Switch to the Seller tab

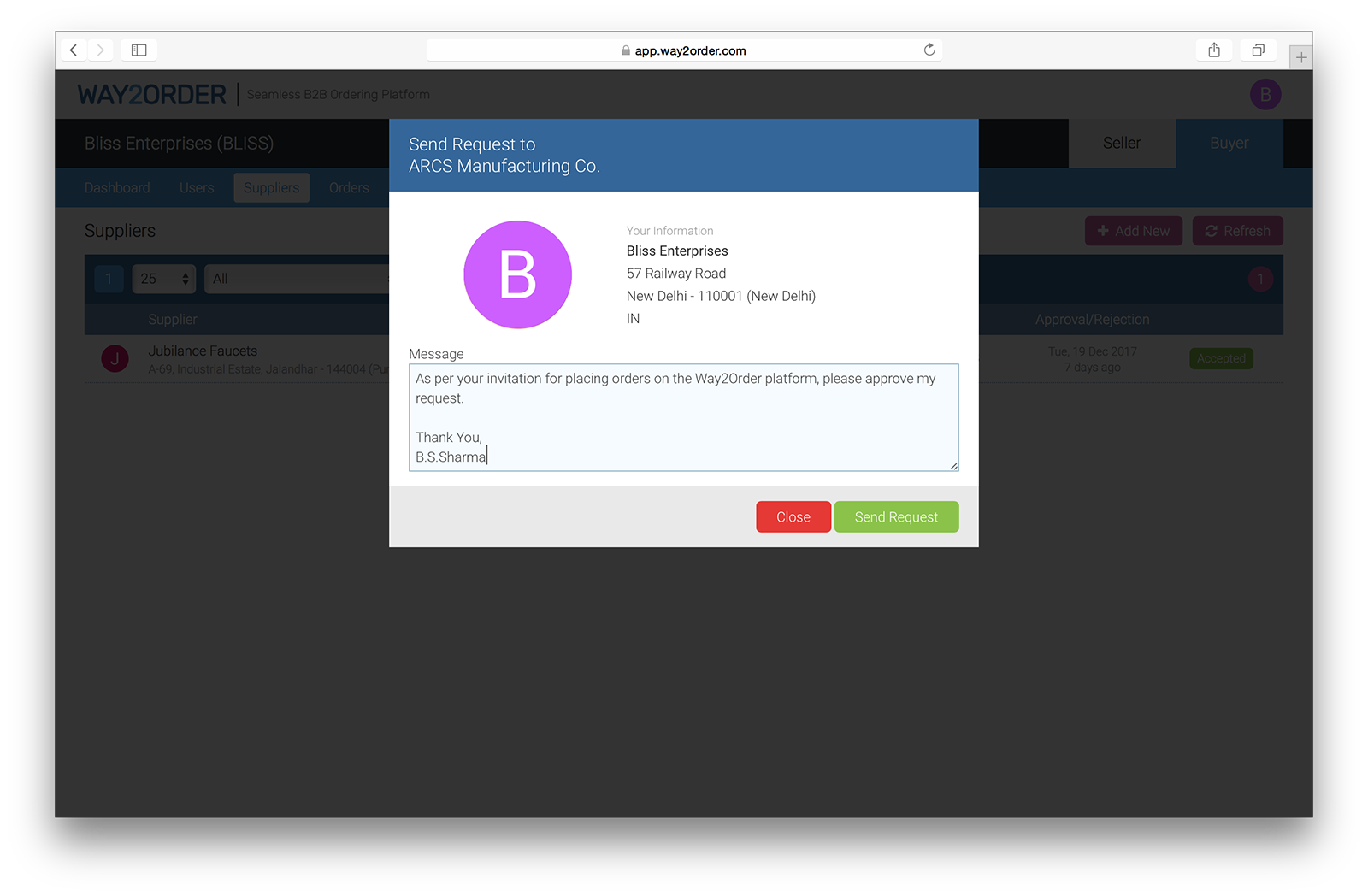(x=1122, y=143)
